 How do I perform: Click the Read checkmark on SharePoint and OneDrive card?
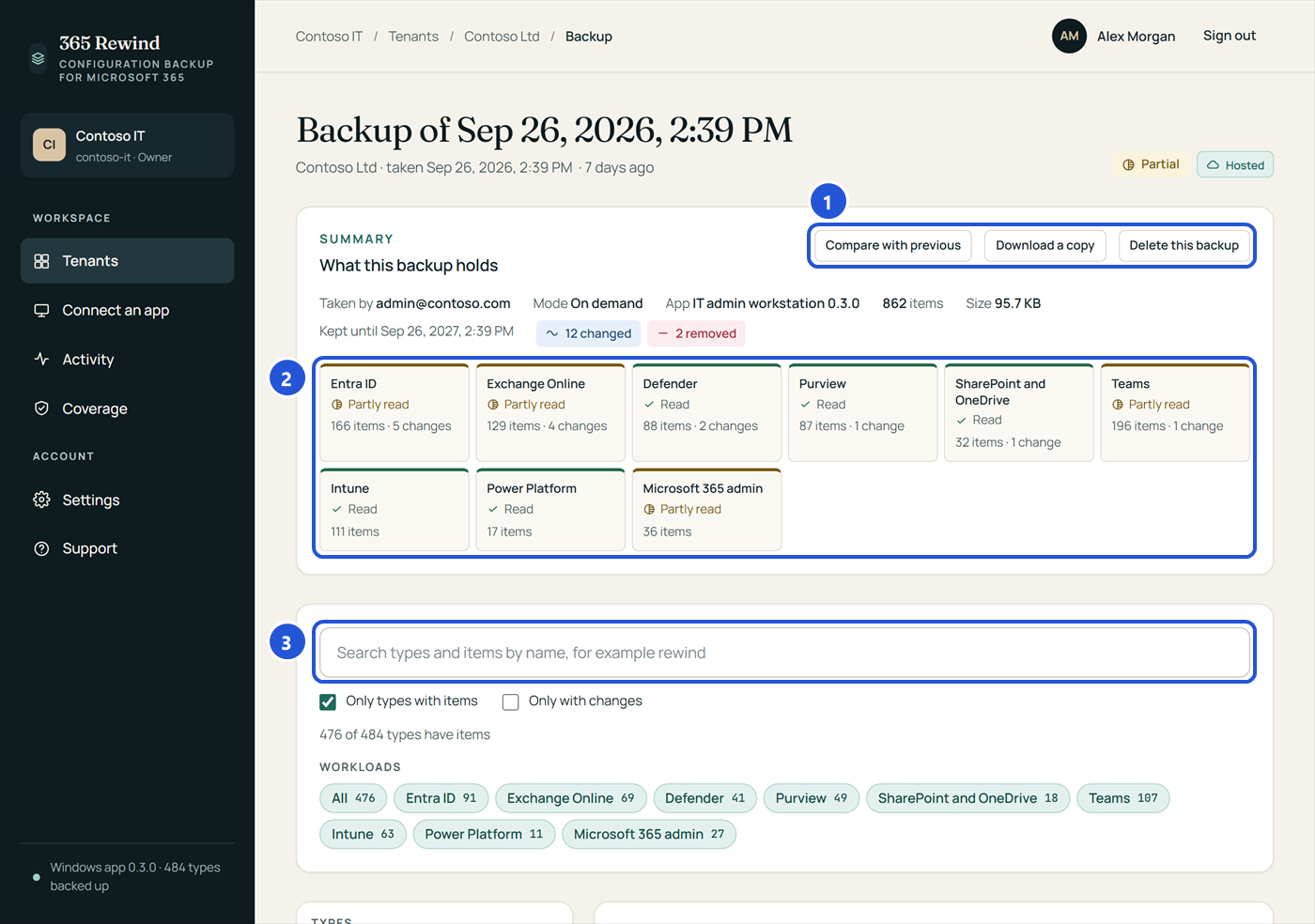coord(961,421)
